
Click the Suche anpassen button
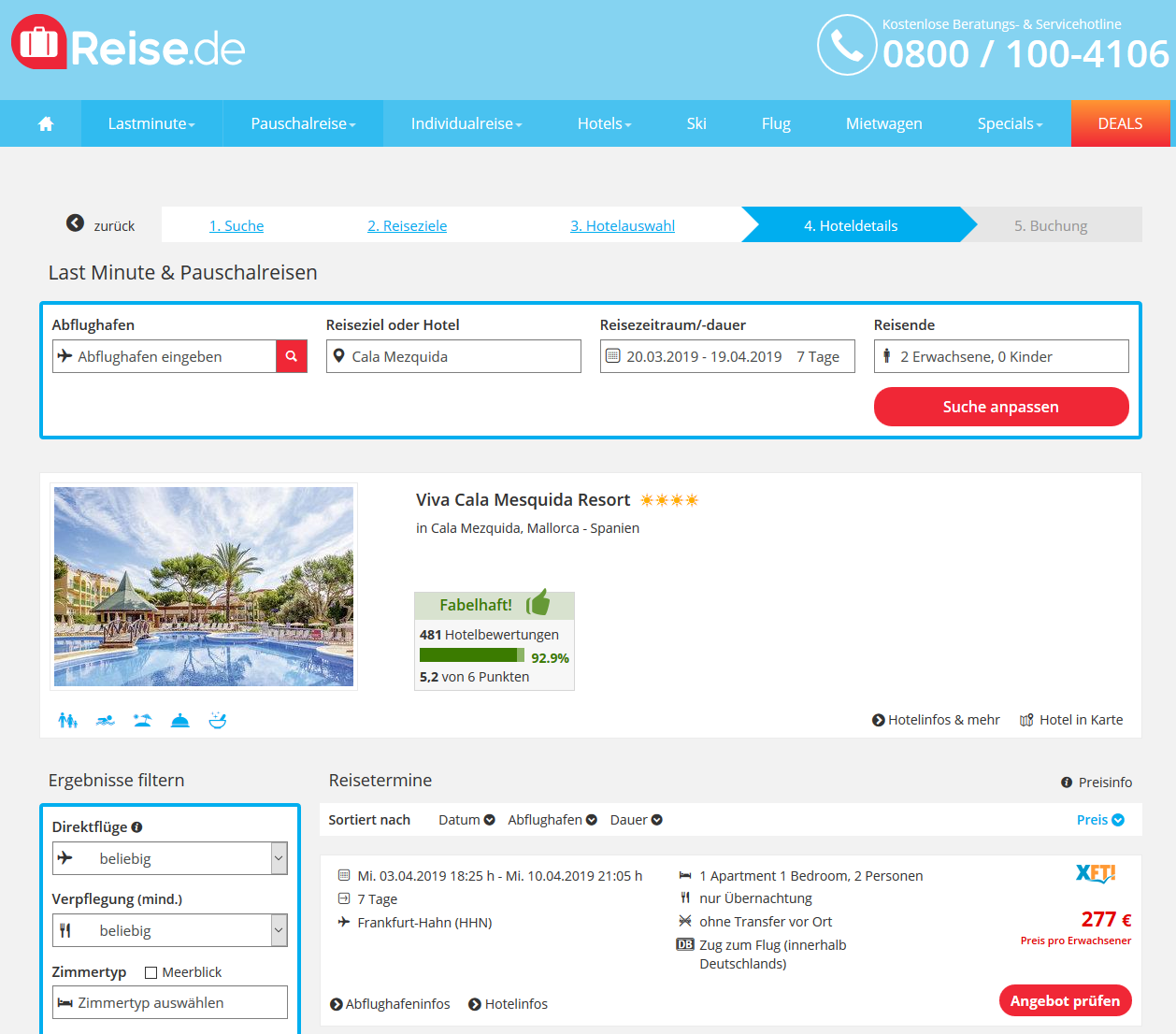1001,407
